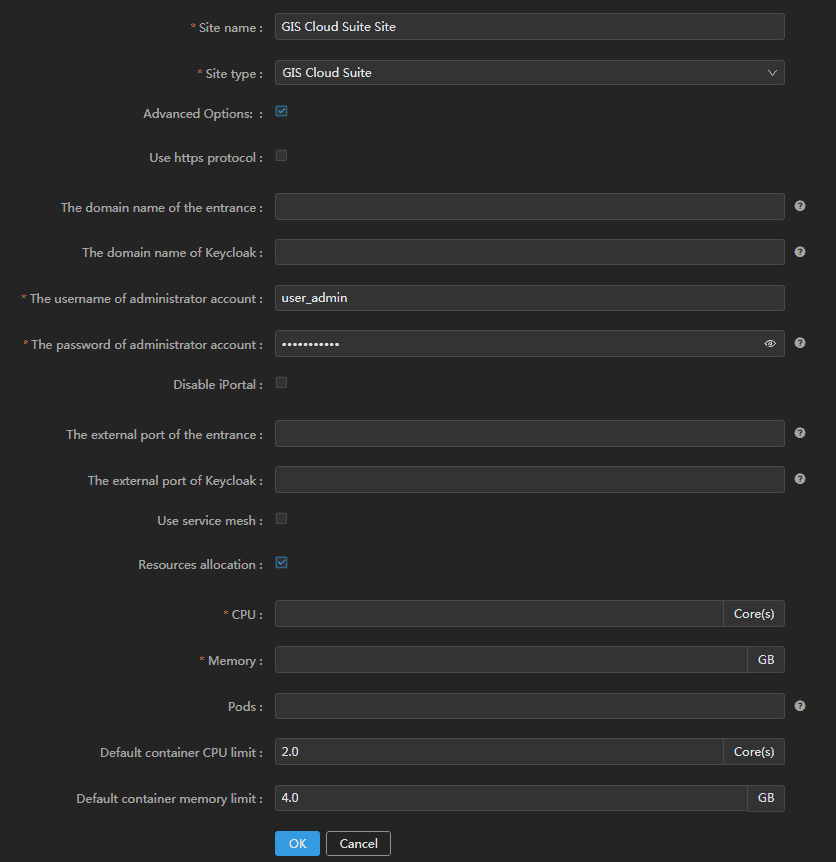The width and height of the screenshot is (836, 862).
Task: Tick the Disable iPortal checkbox
Action: tap(281, 383)
